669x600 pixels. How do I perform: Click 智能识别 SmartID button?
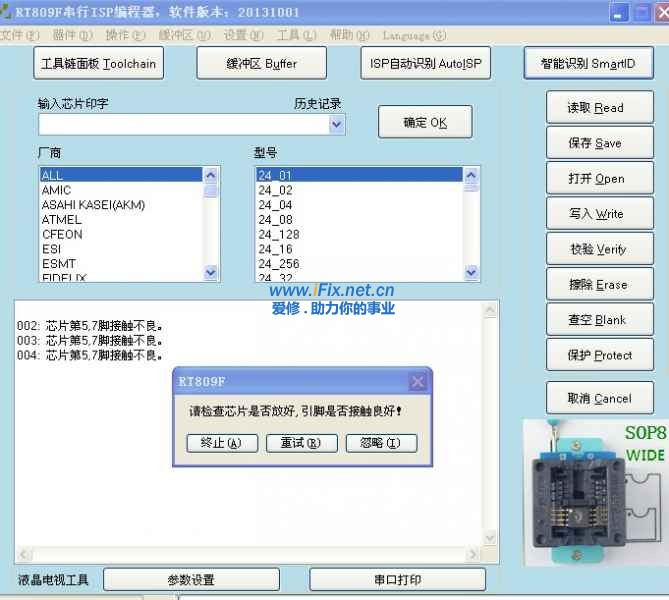click(x=588, y=63)
